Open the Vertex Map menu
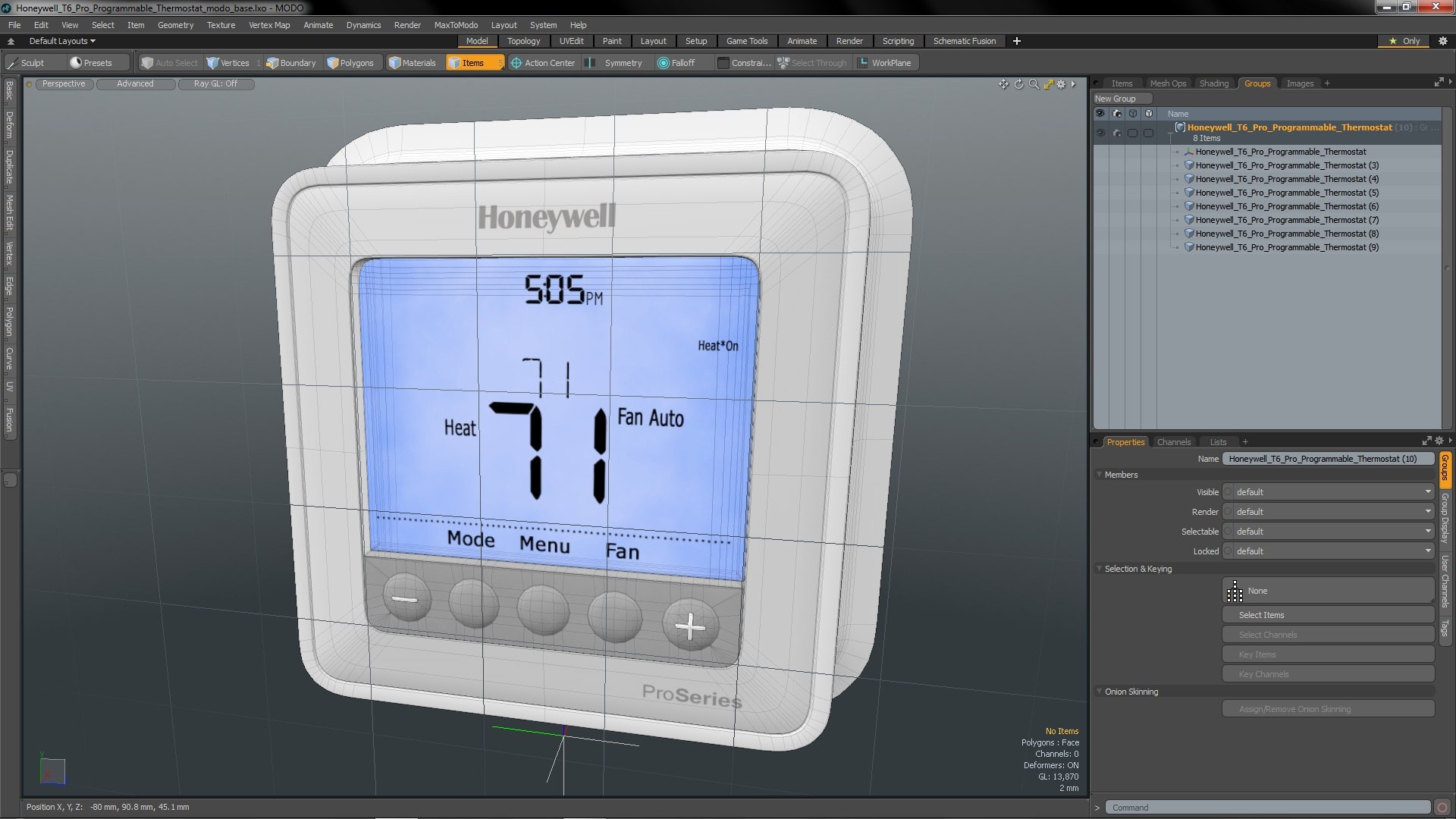Screen dimensions: 1456x819 click(269, 25)
